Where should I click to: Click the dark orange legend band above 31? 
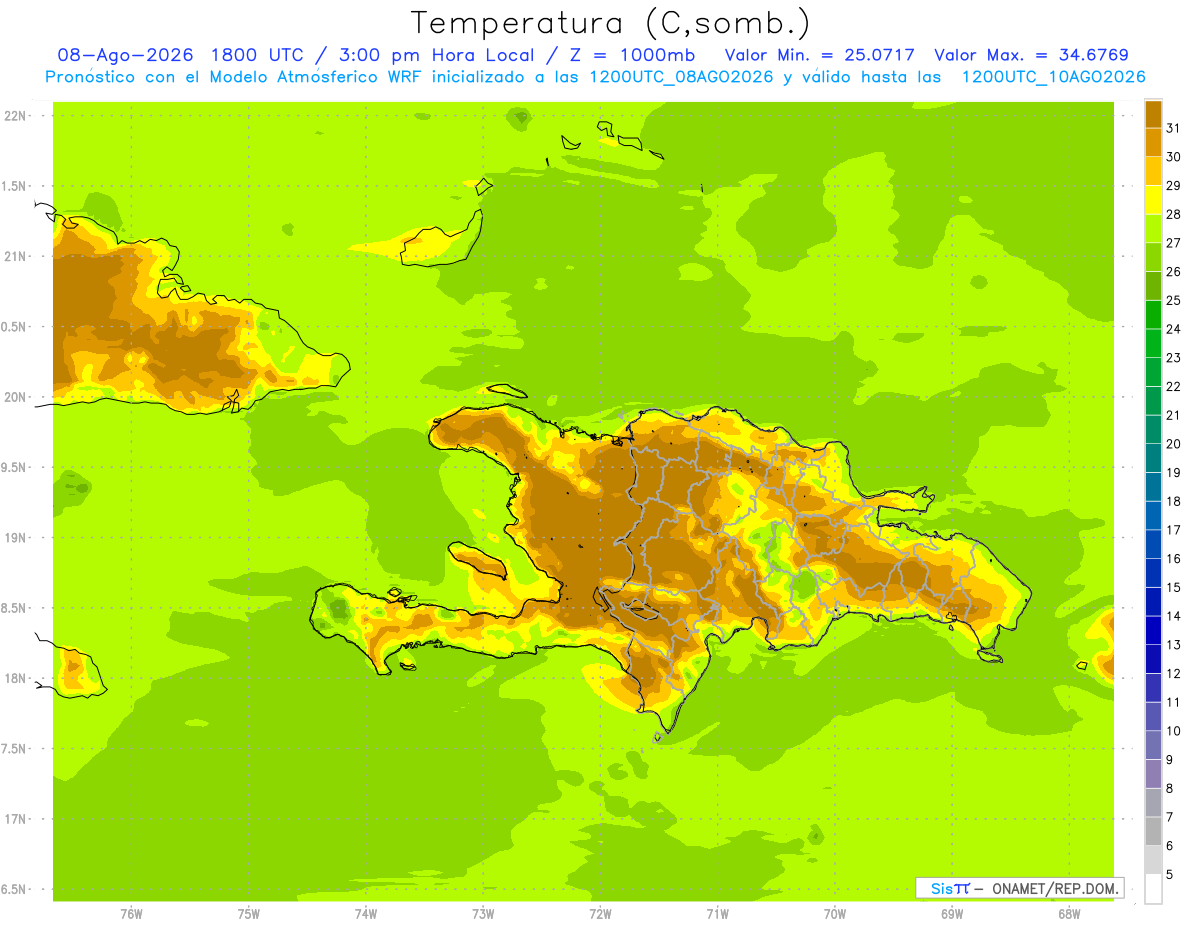[1153, 114]
